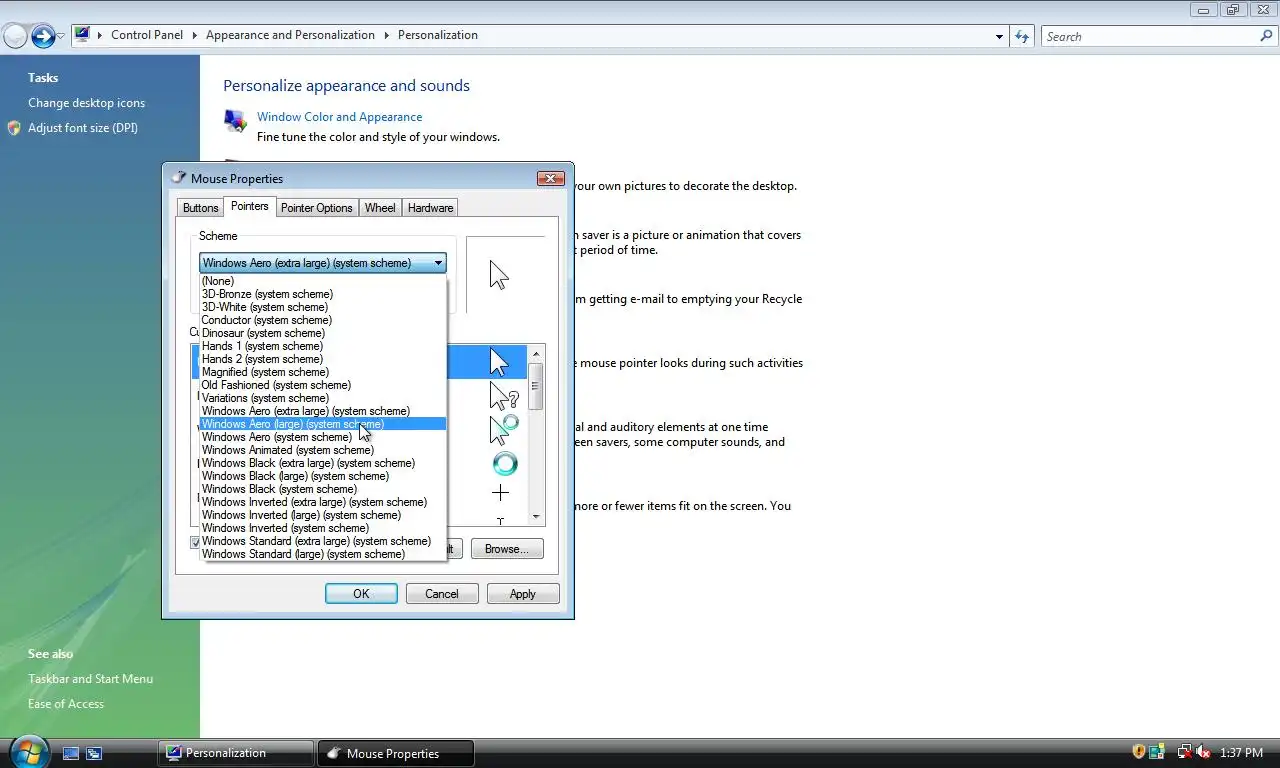Choose Hands 1 scheme

coord(323,346)
